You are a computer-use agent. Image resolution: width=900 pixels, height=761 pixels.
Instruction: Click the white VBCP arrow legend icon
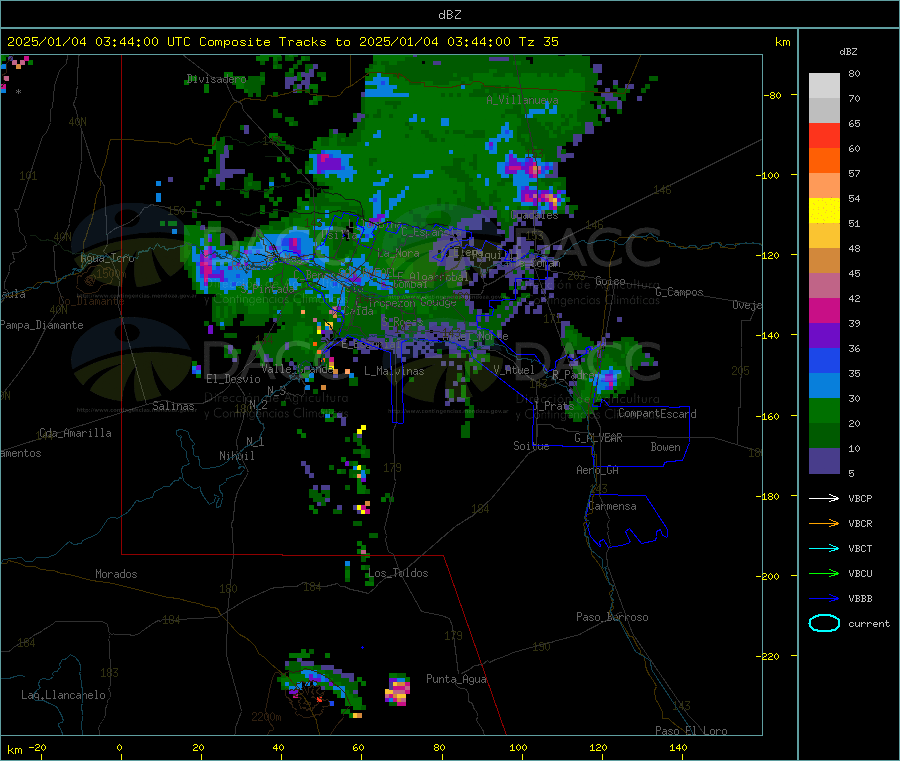pos(824,498)
